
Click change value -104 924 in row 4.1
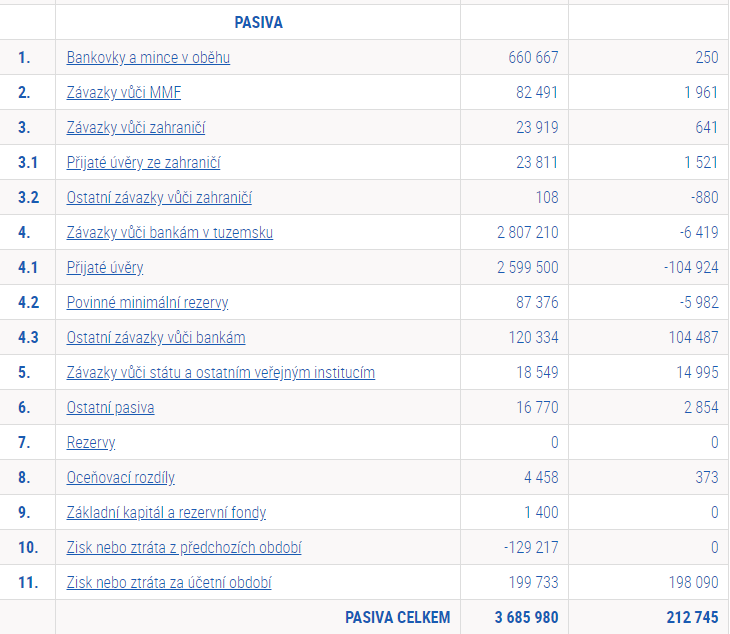[691, 268]
